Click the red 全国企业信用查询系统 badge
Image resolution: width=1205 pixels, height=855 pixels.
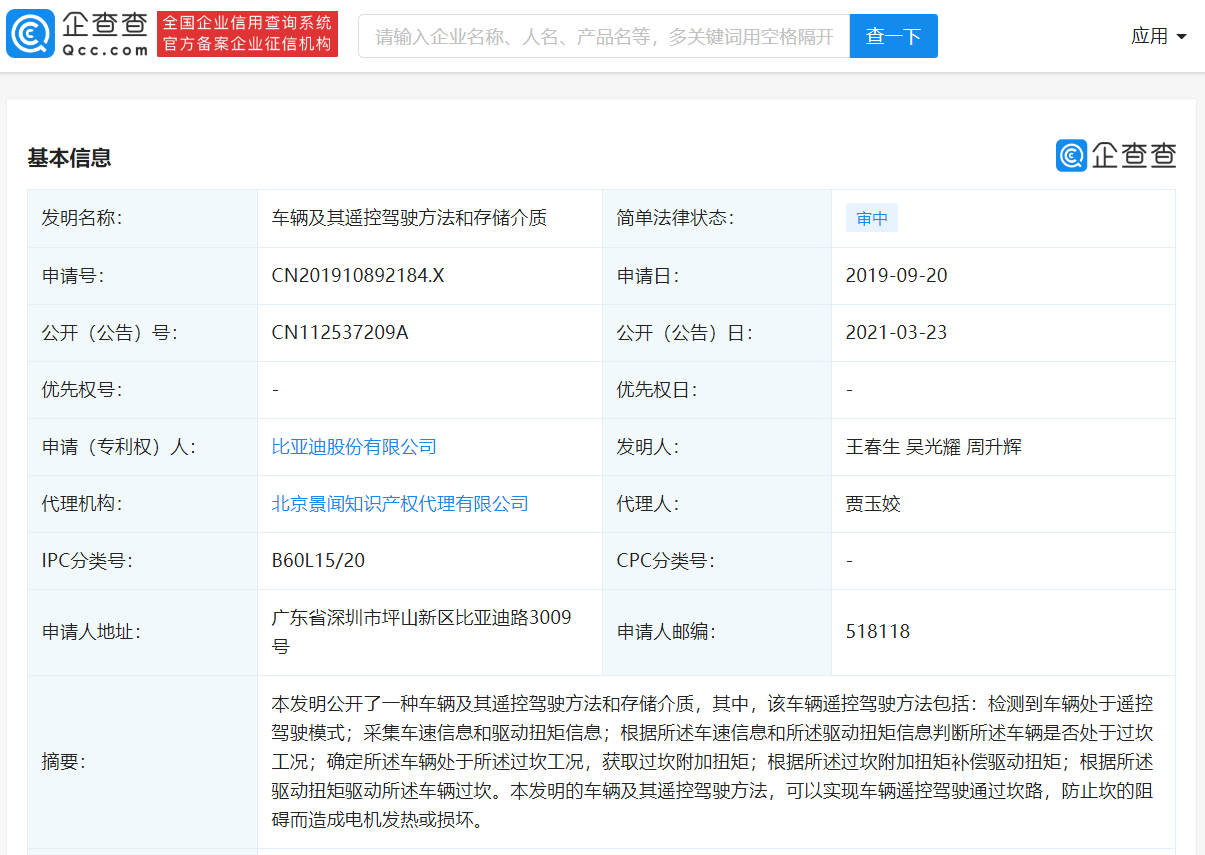(x=247, y=21)
